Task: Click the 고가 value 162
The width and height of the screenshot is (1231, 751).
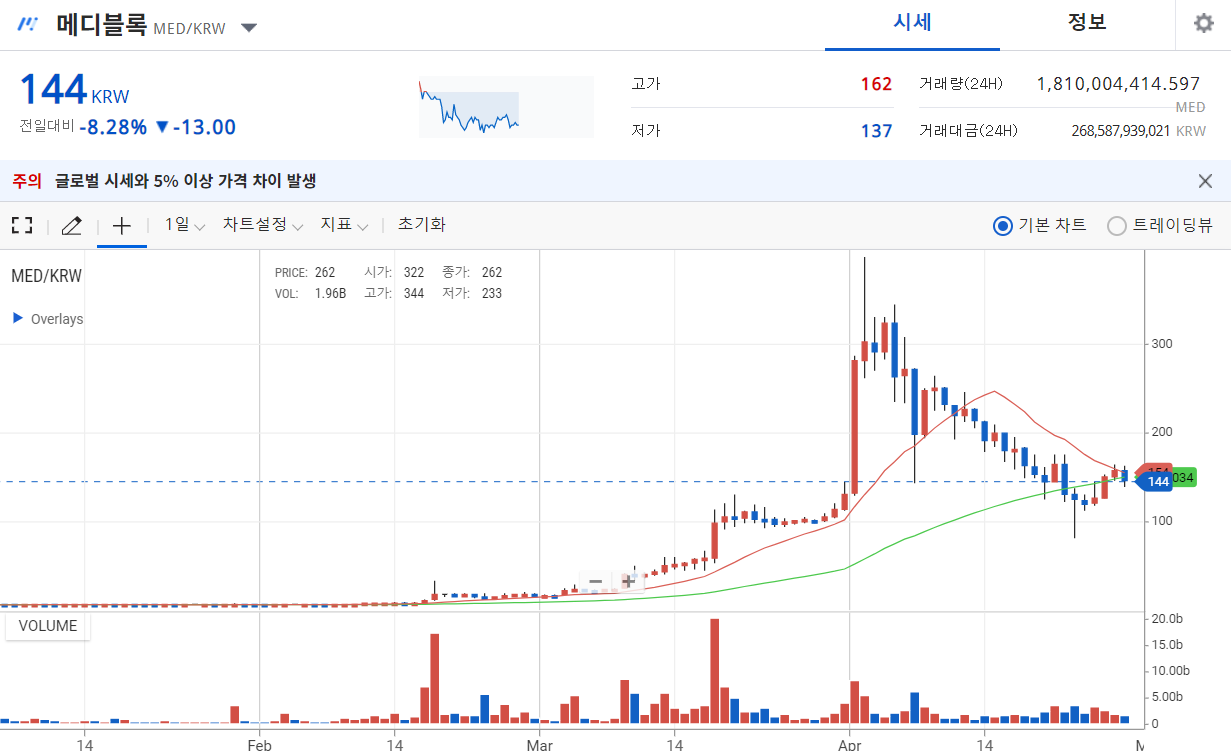Action: tap(876, 84)
